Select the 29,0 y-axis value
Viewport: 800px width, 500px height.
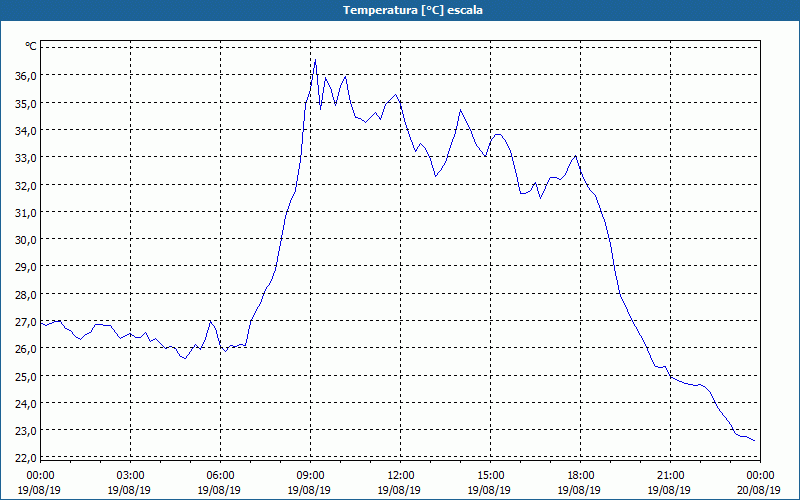[26, 267]
